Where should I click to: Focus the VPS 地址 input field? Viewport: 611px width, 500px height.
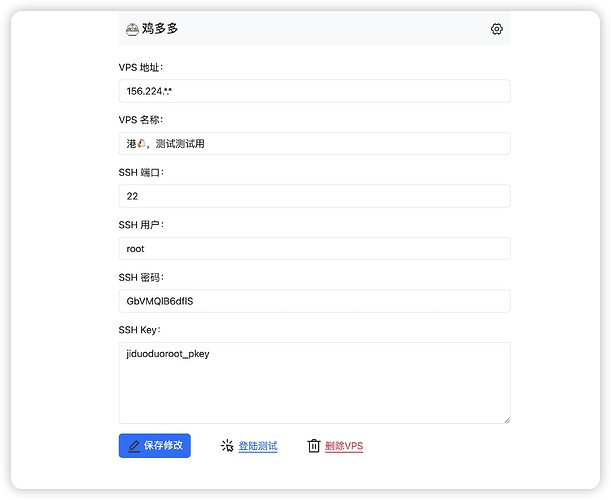coord(314,91)
